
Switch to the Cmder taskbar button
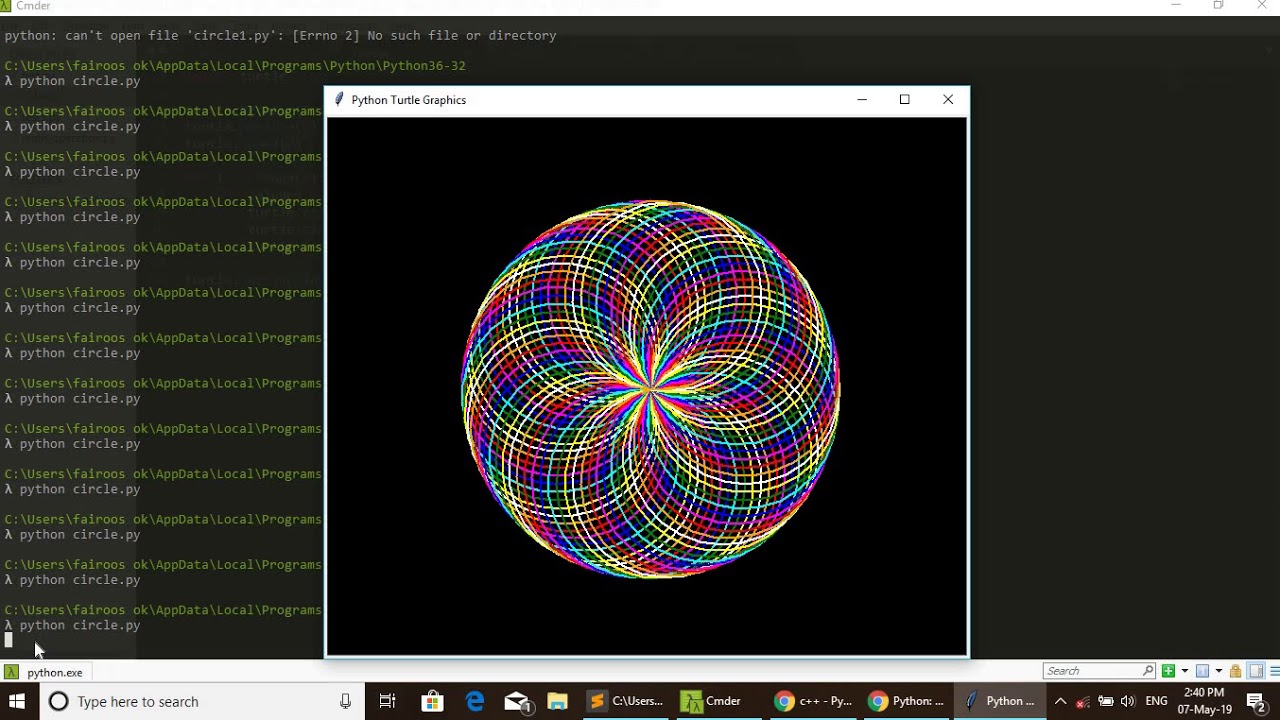coord(718,701)
